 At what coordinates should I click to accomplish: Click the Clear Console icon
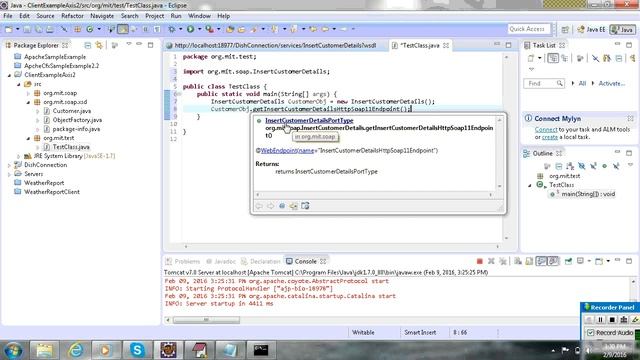point(518,261)
